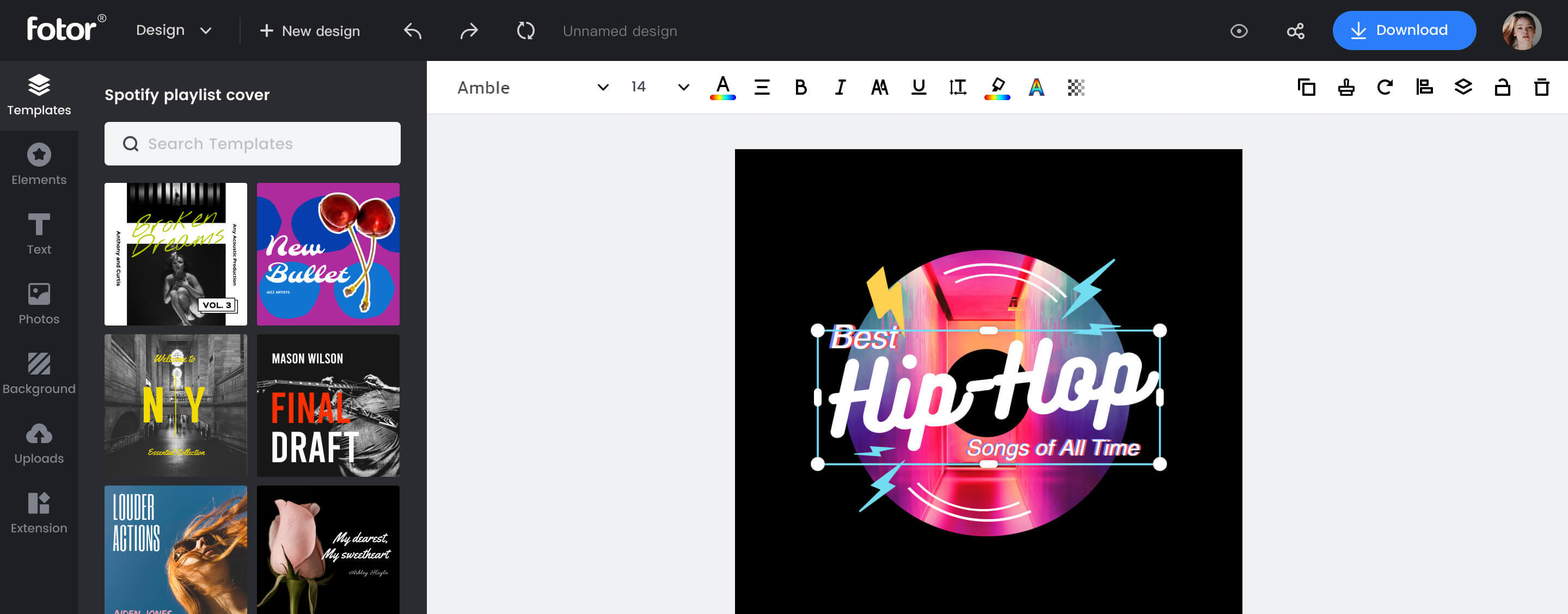Expand the font size dropdown

pos(684,88)
